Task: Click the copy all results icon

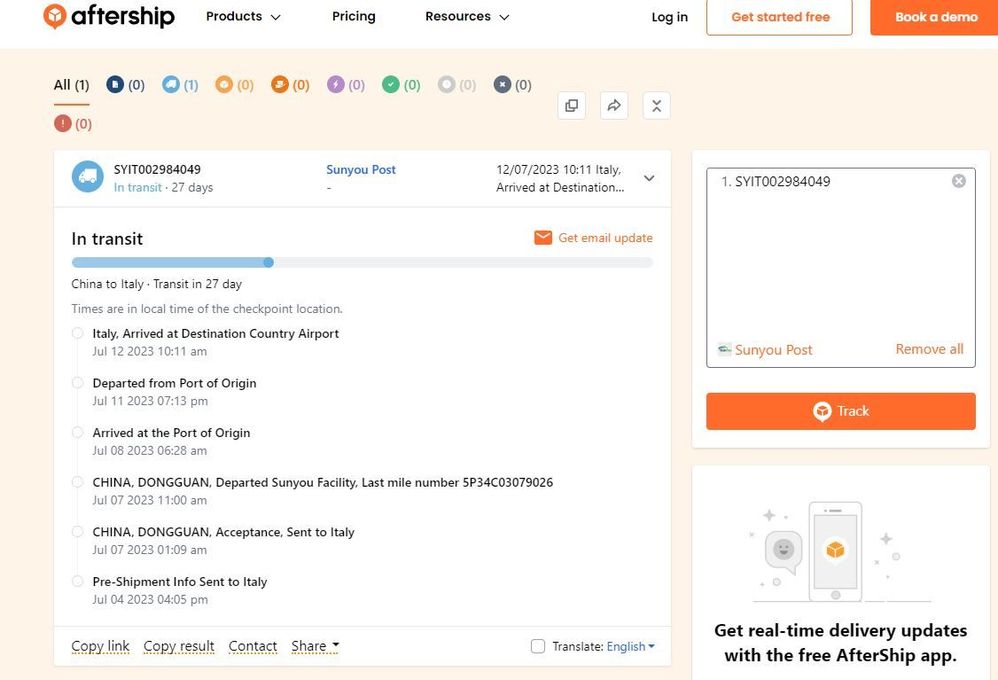Action: (572, 106)
